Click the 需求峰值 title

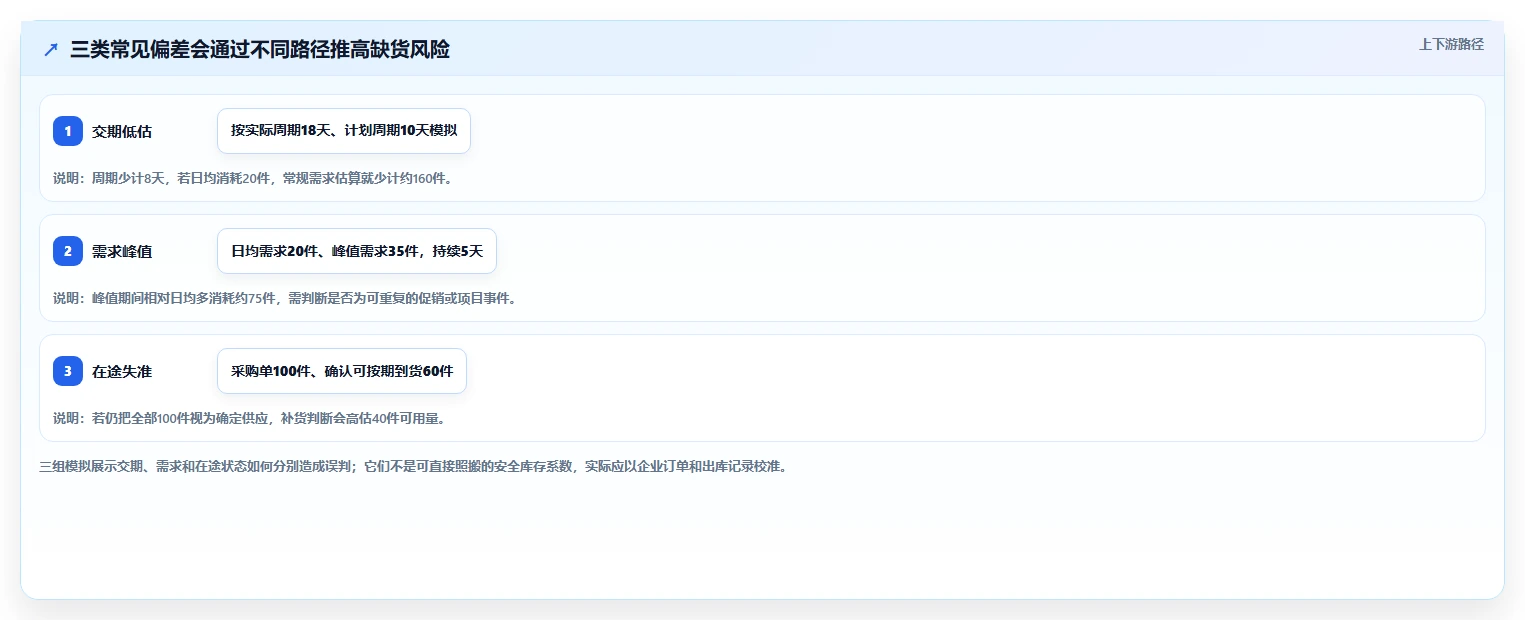coord(122,251)
